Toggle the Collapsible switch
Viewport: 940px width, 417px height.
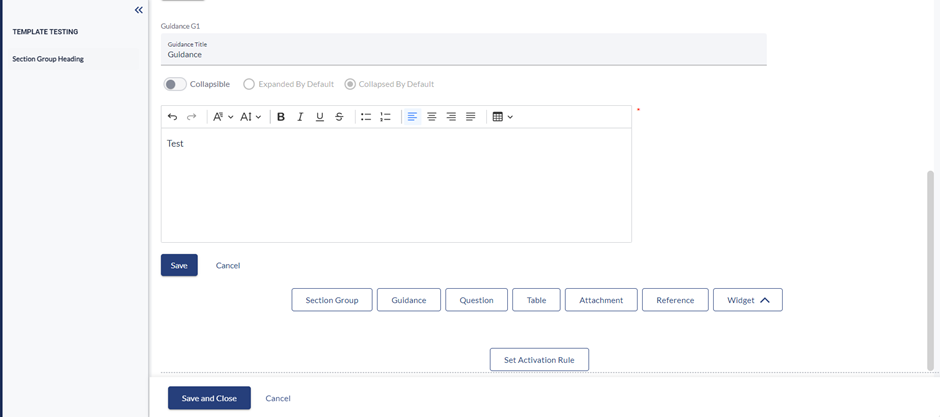(175, 84)
